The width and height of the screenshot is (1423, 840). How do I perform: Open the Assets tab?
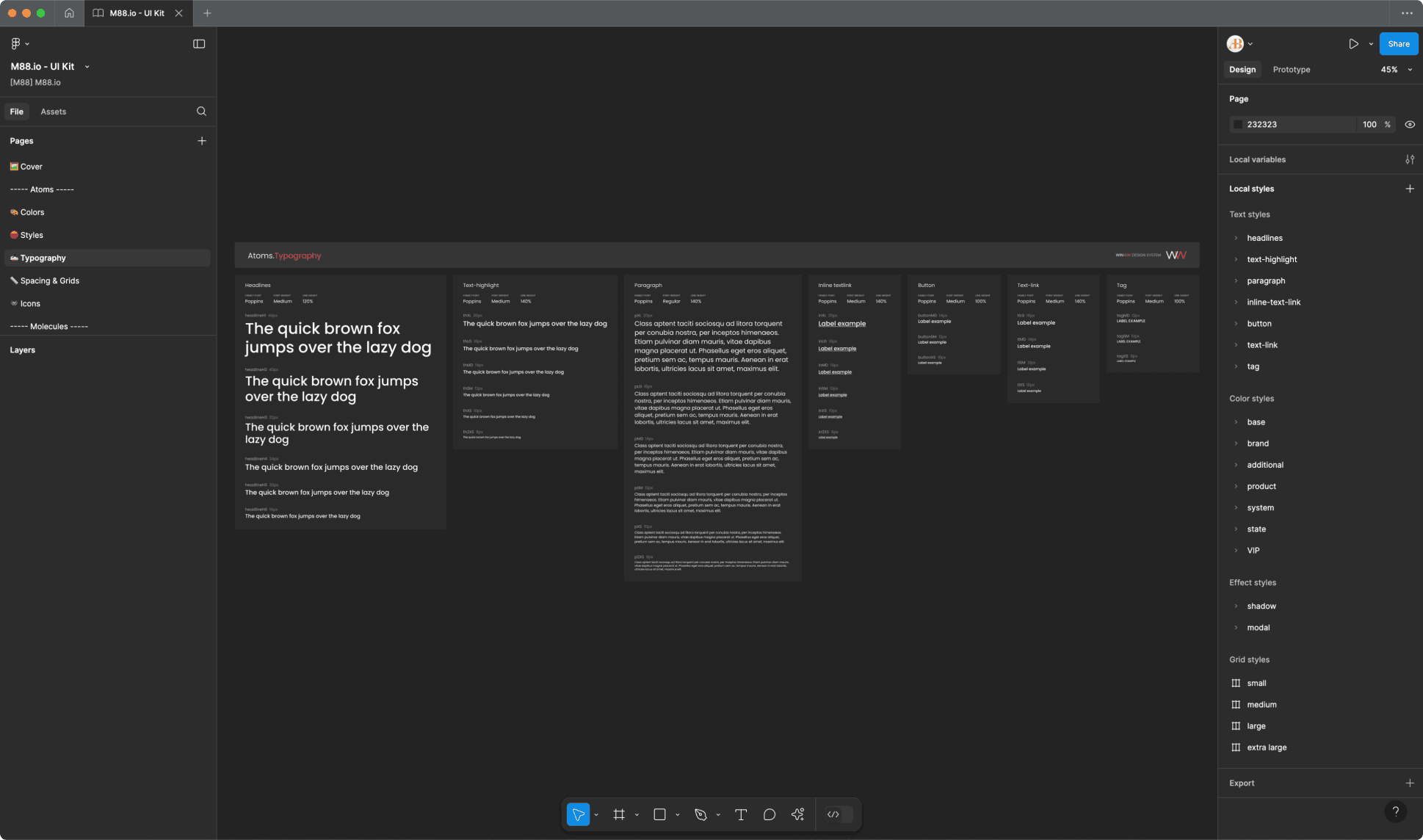click(x=53, y=111)
